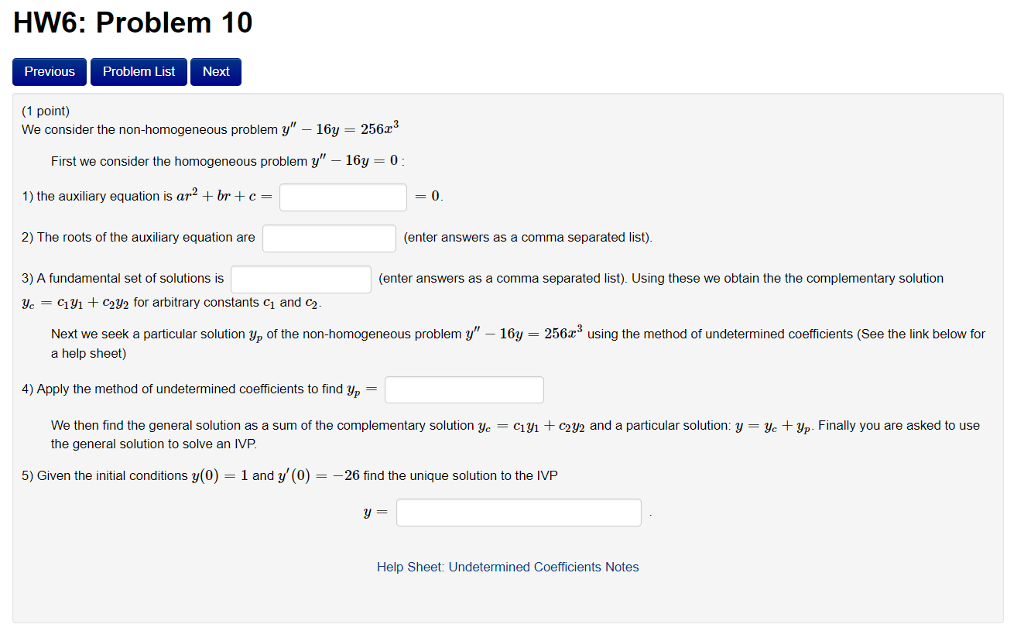Click the particular solution yp answer box
This screenshot has width=1024, height=631.
(463, 389)
